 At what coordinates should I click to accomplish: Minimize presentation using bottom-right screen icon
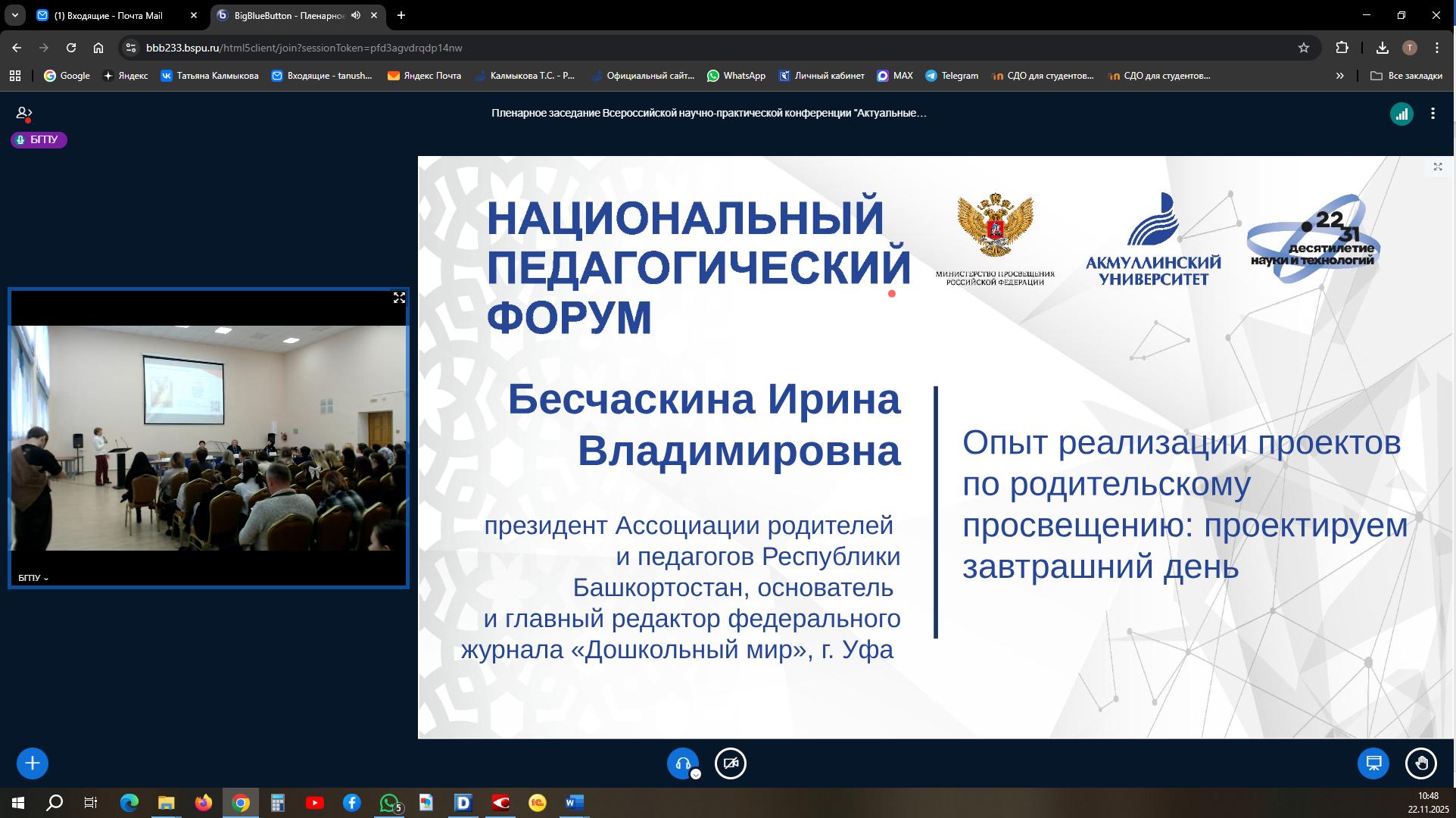[1373, 763]
